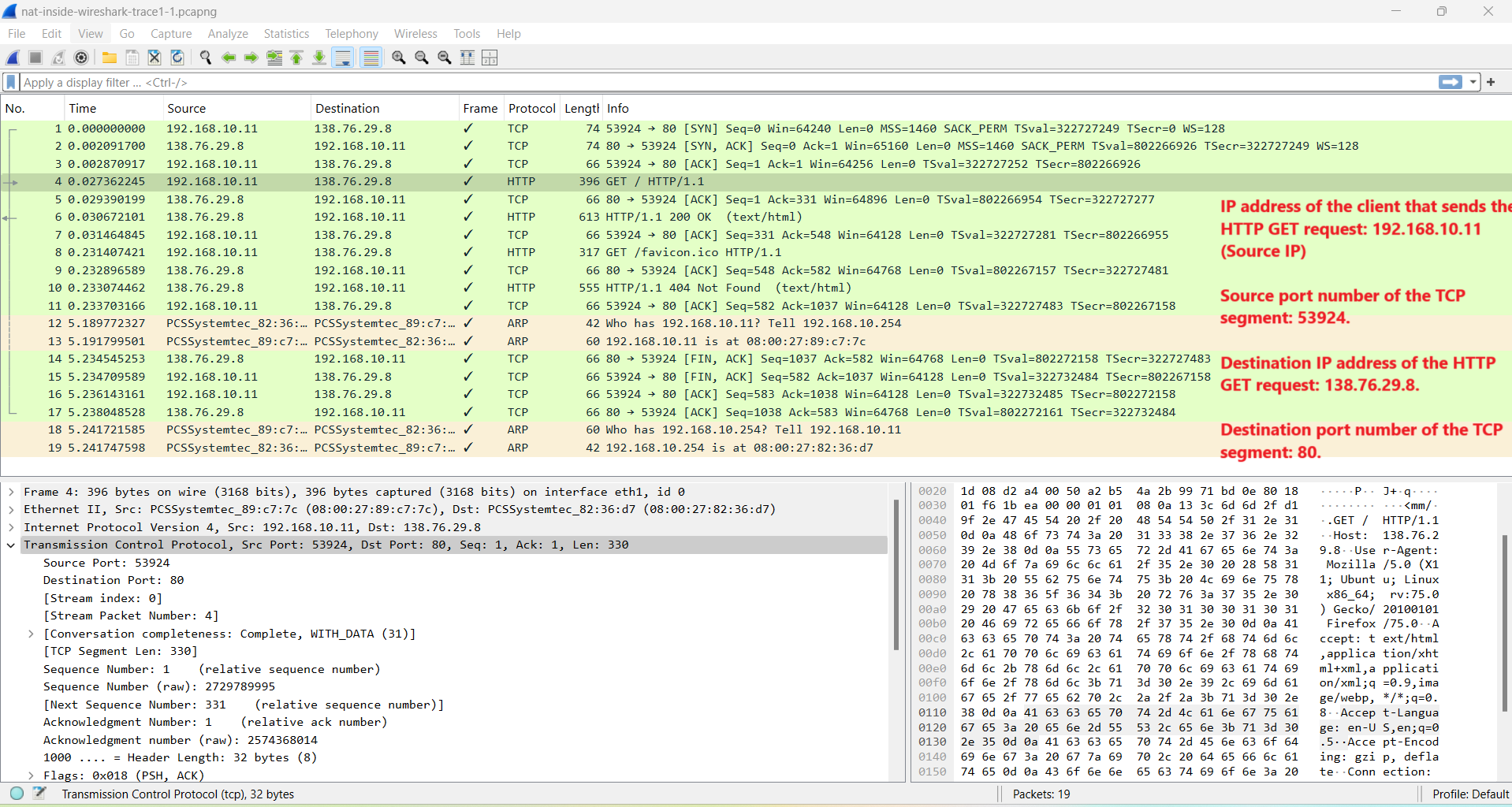This screenshot has width=1512, height=807.
Task: Go back with the green left arrow
Action: click(229, 58)
